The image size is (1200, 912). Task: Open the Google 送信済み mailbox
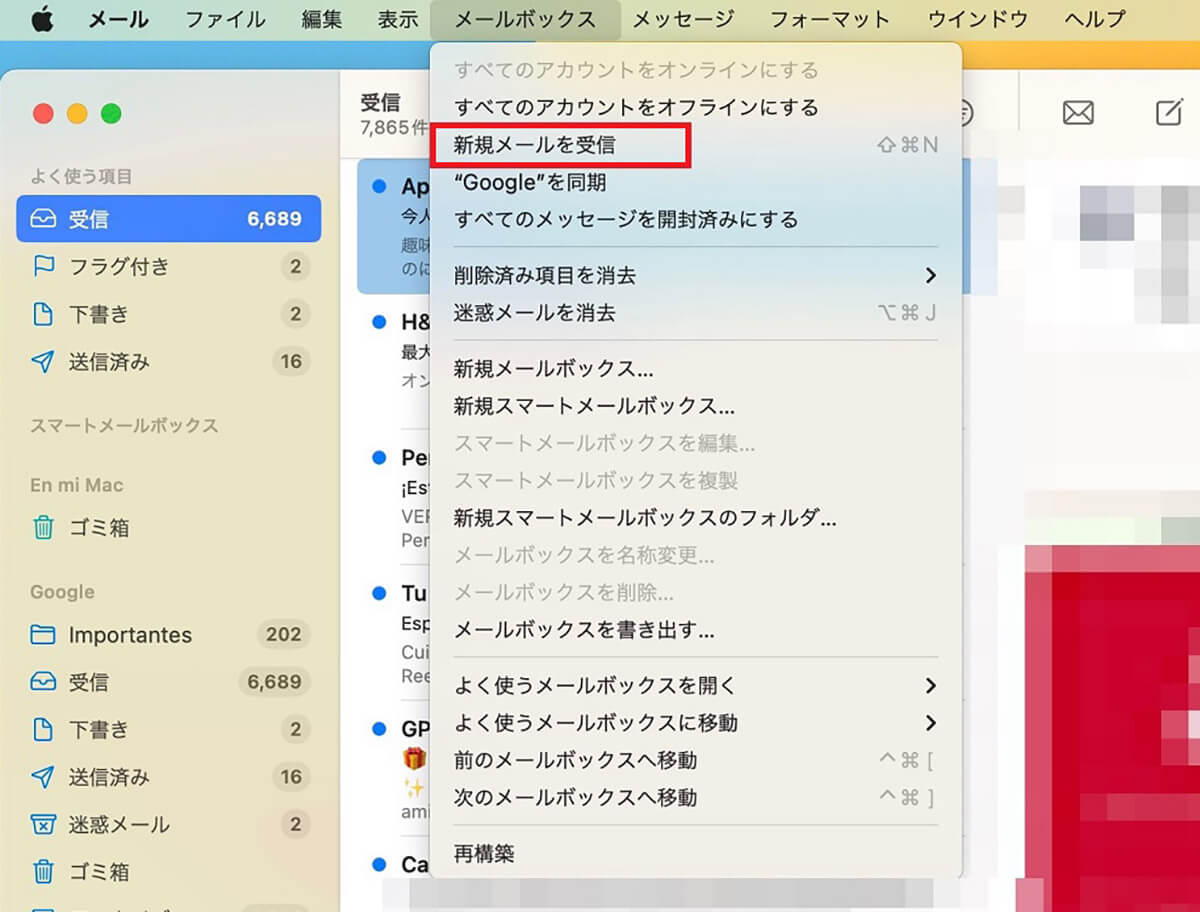coord(168,777)
